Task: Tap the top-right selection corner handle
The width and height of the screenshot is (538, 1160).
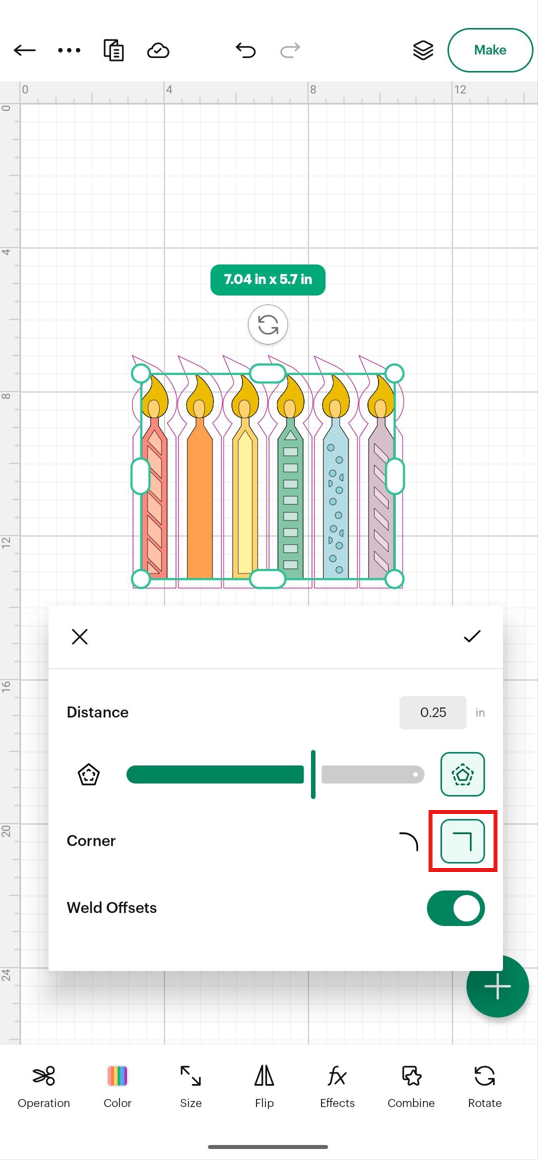Action: (395, 373)
